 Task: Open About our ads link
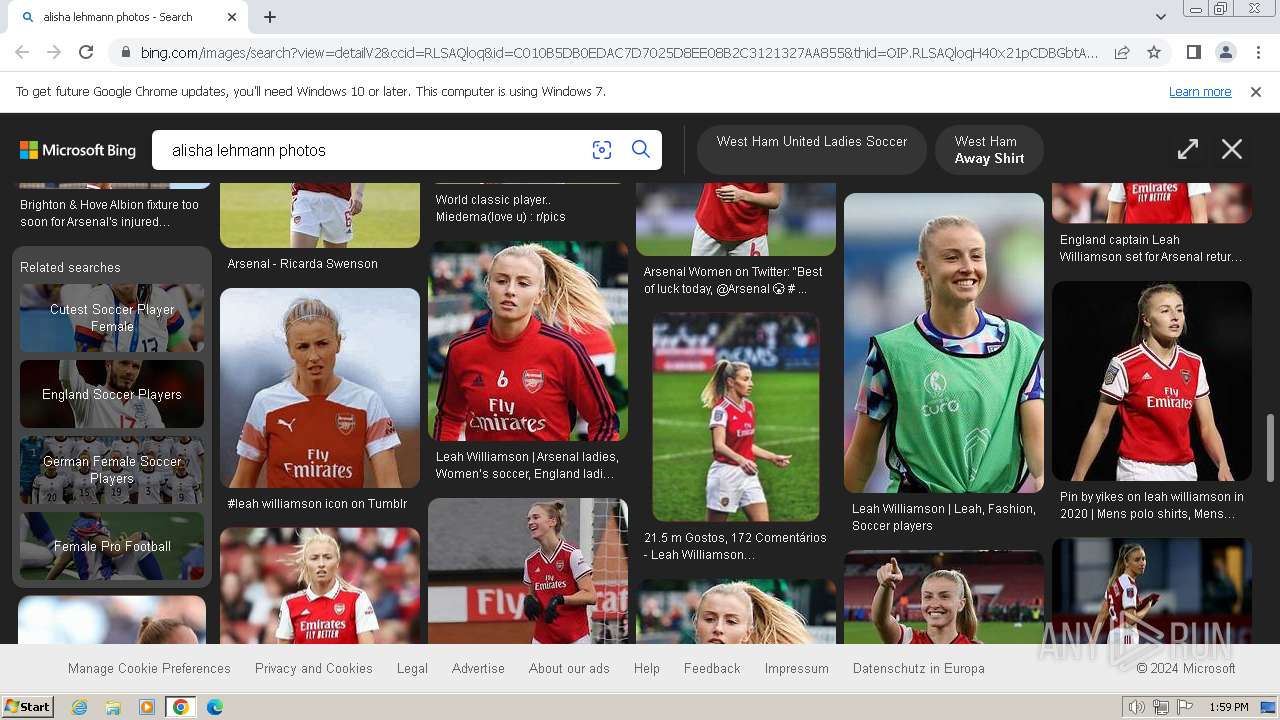pyautogui.click(x=569, y=668)
